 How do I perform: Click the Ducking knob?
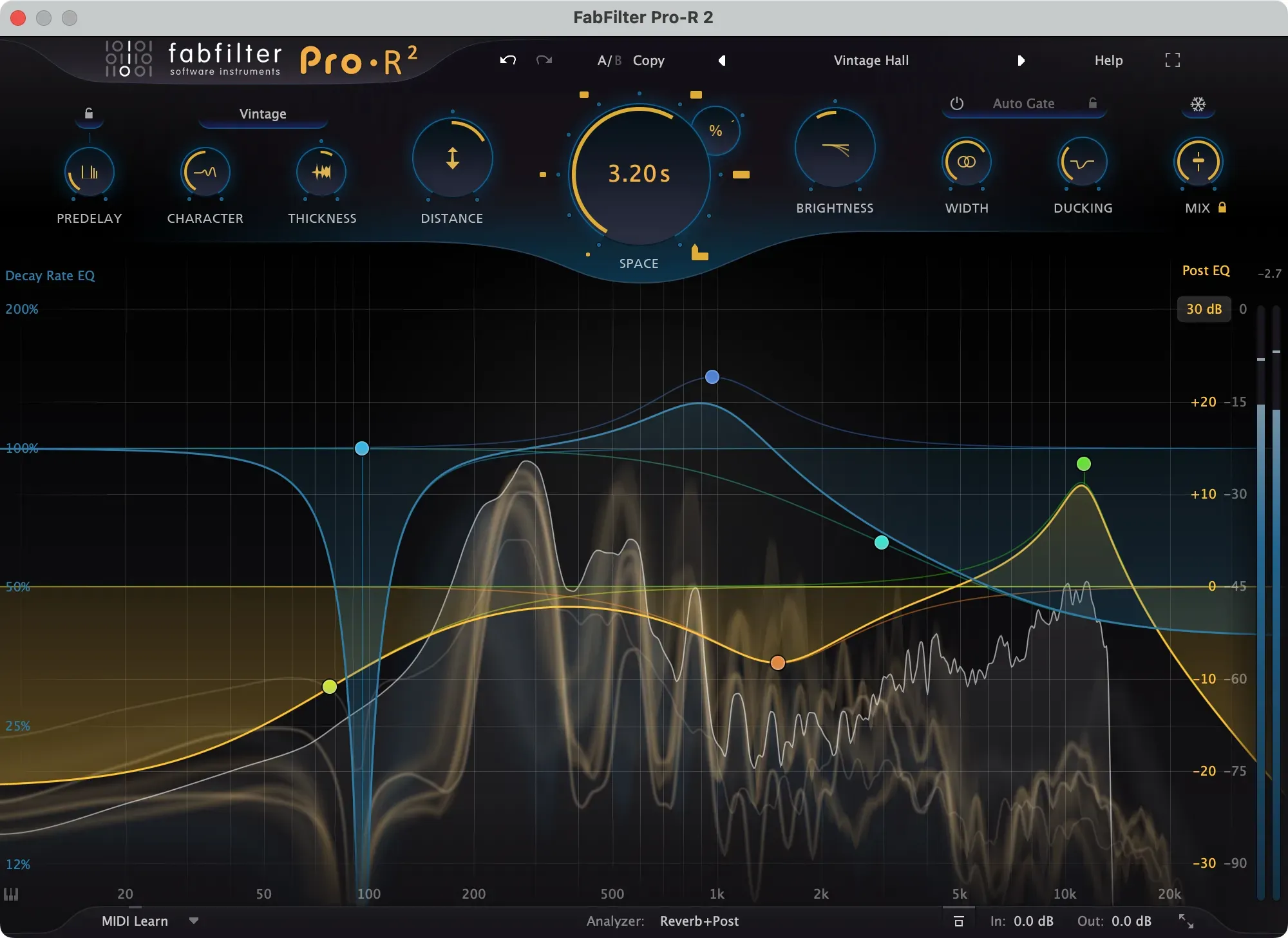(x=1083, y=162)
